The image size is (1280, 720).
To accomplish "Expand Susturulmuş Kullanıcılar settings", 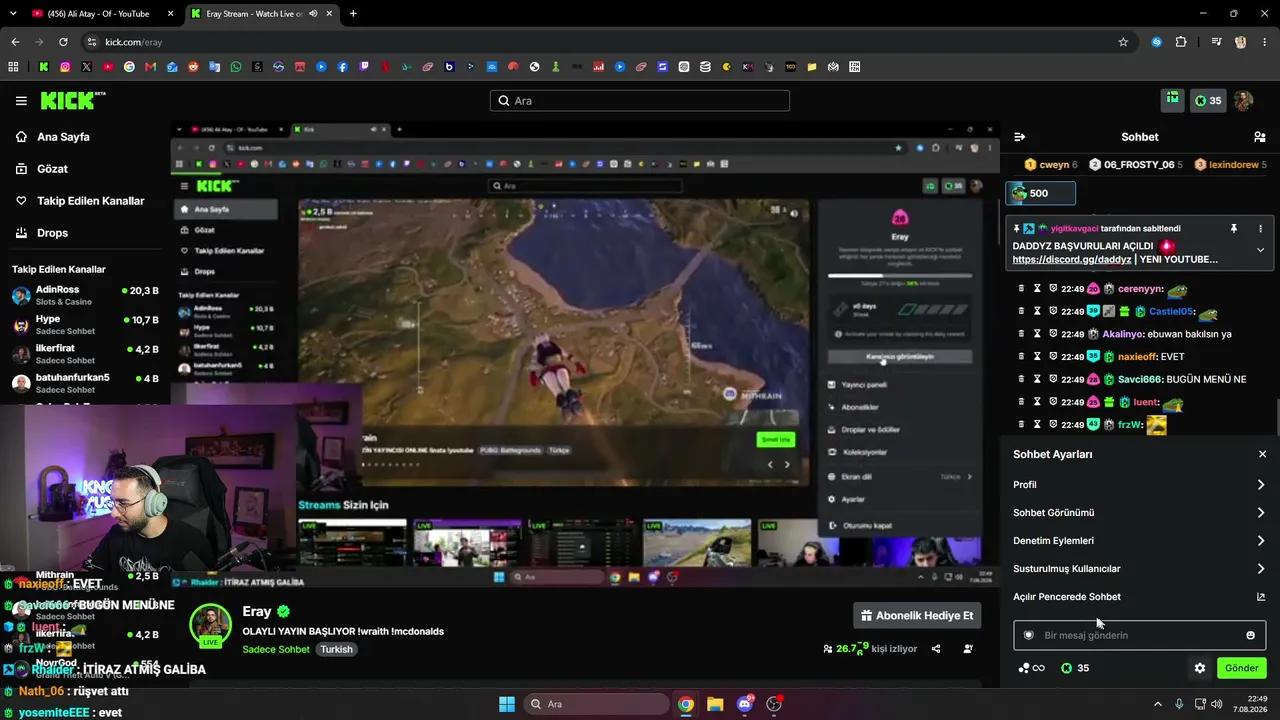I will (1140, 569).
